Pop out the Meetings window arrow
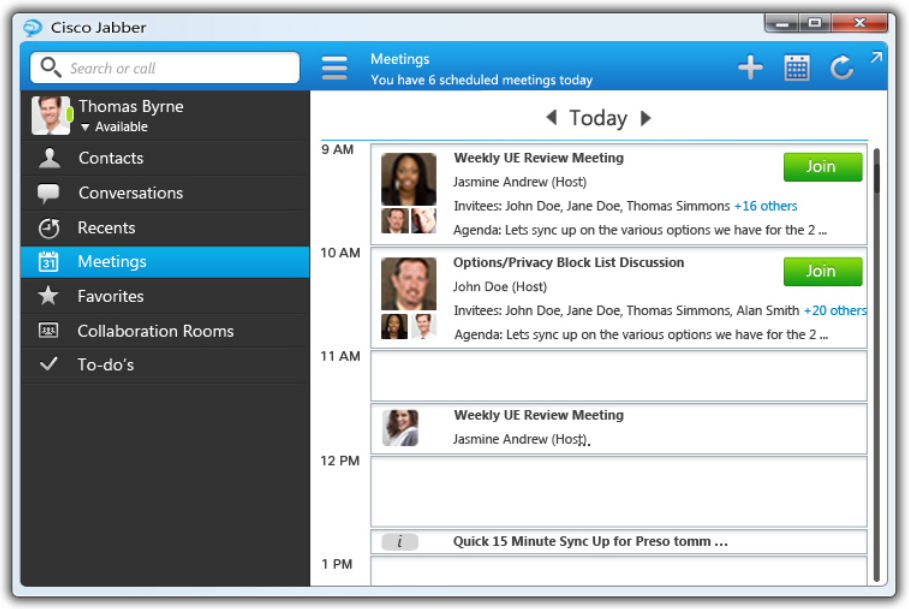909x609 pixels. pos(876,57)
